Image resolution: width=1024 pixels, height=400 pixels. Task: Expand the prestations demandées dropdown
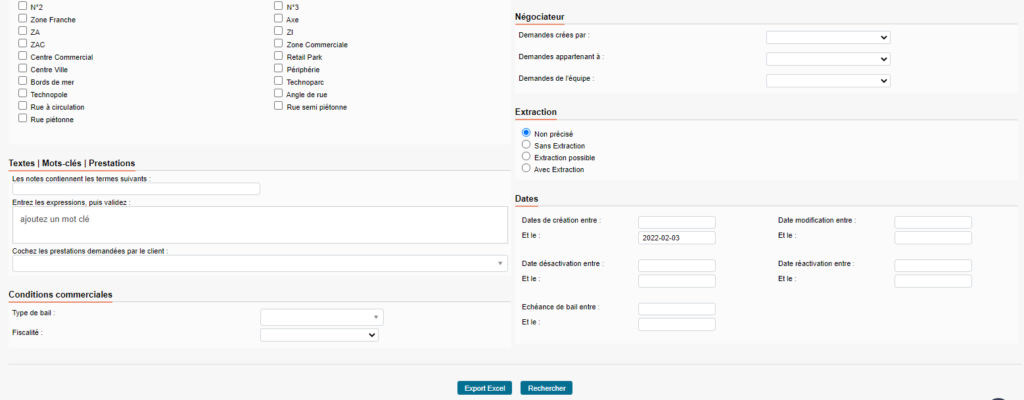tap(260, 263)
